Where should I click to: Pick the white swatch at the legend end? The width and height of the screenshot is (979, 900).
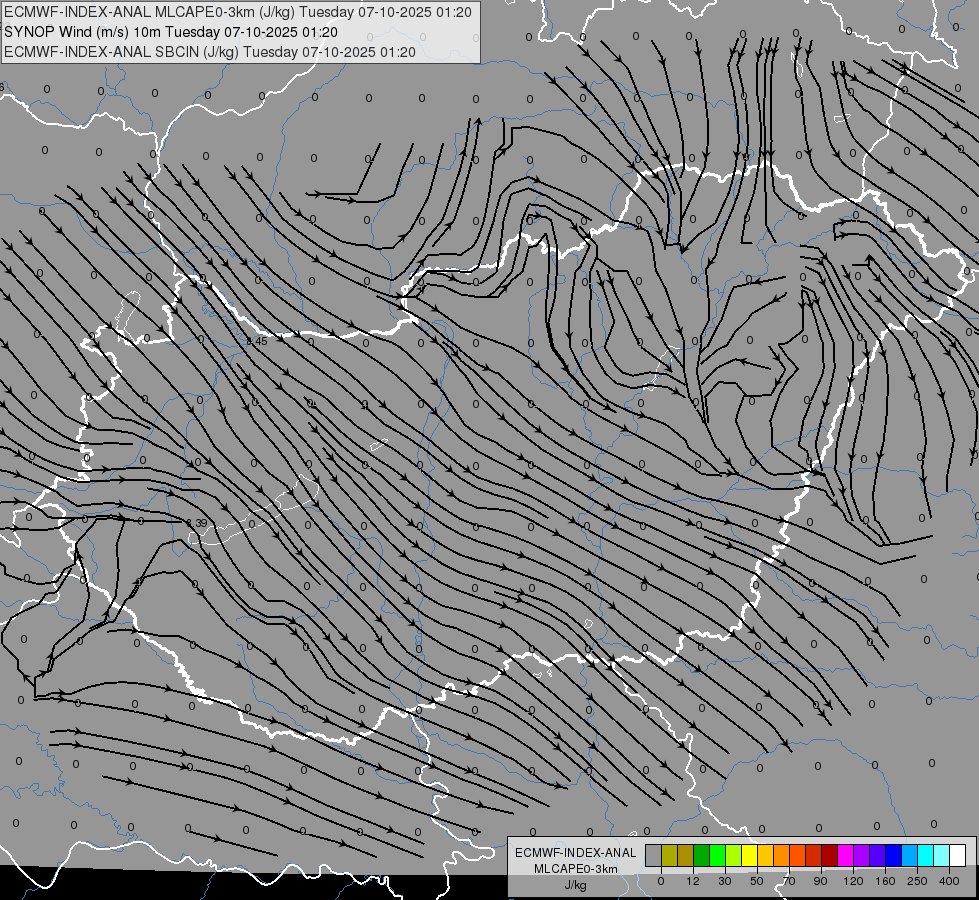coord(958,855)
